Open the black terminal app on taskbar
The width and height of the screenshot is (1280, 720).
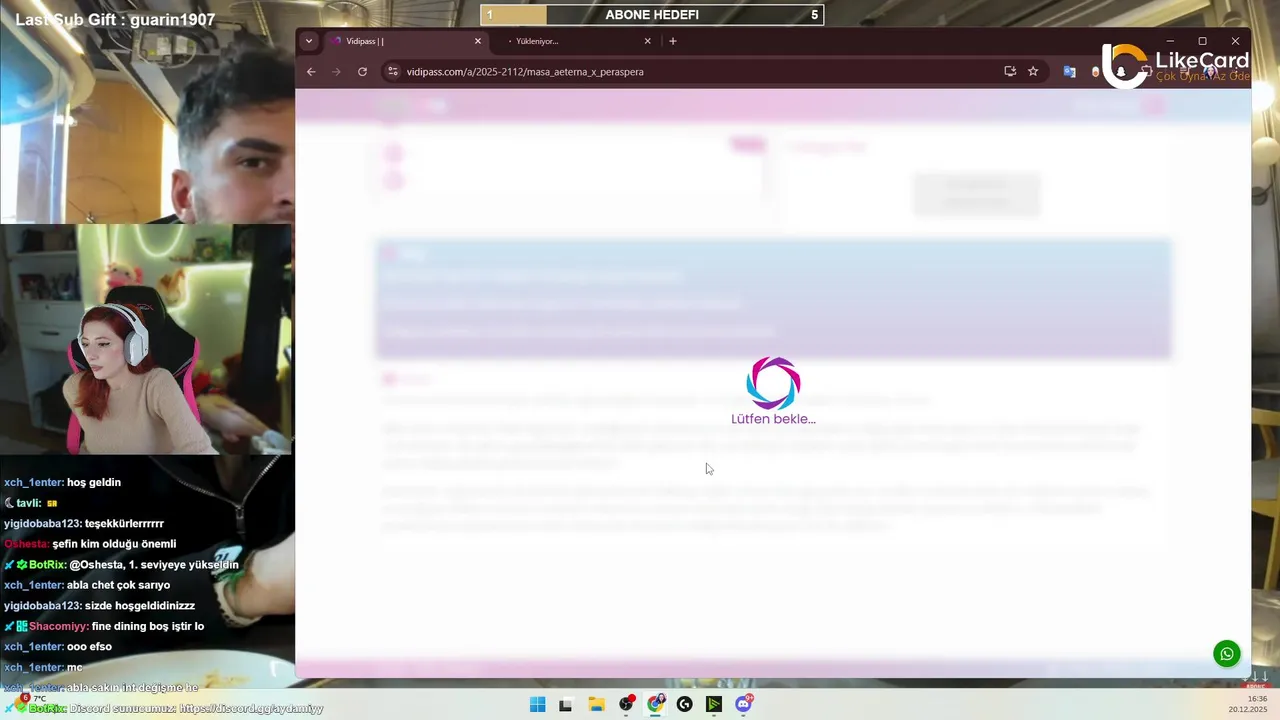click(565, 704)
